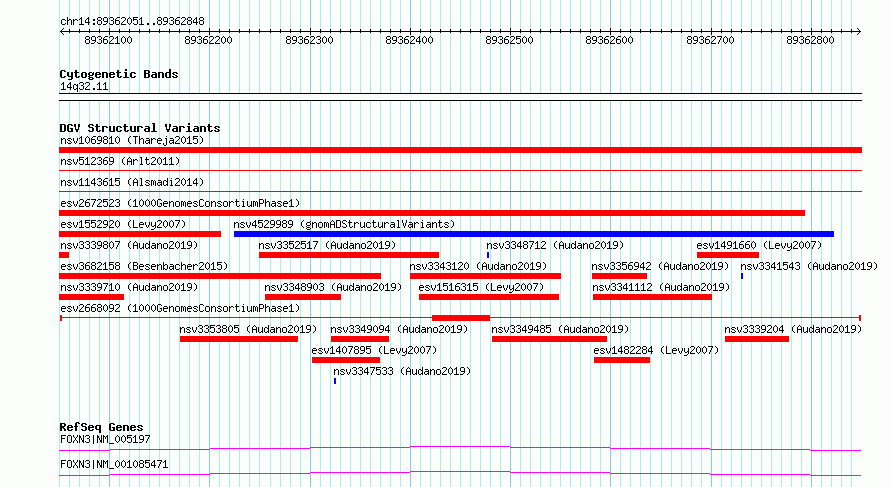
Task: Click nsv3341543 (Audano2019) label
Action: tap(809, 266)
